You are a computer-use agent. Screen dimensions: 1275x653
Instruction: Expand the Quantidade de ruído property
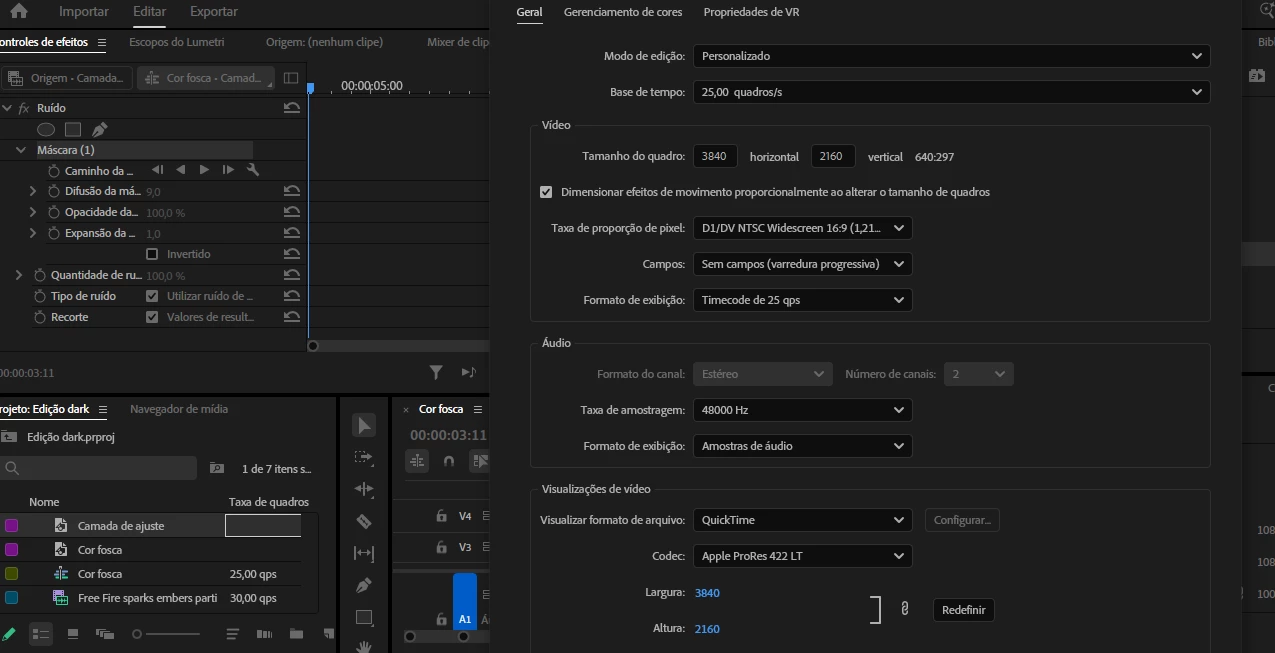[19, 275]
